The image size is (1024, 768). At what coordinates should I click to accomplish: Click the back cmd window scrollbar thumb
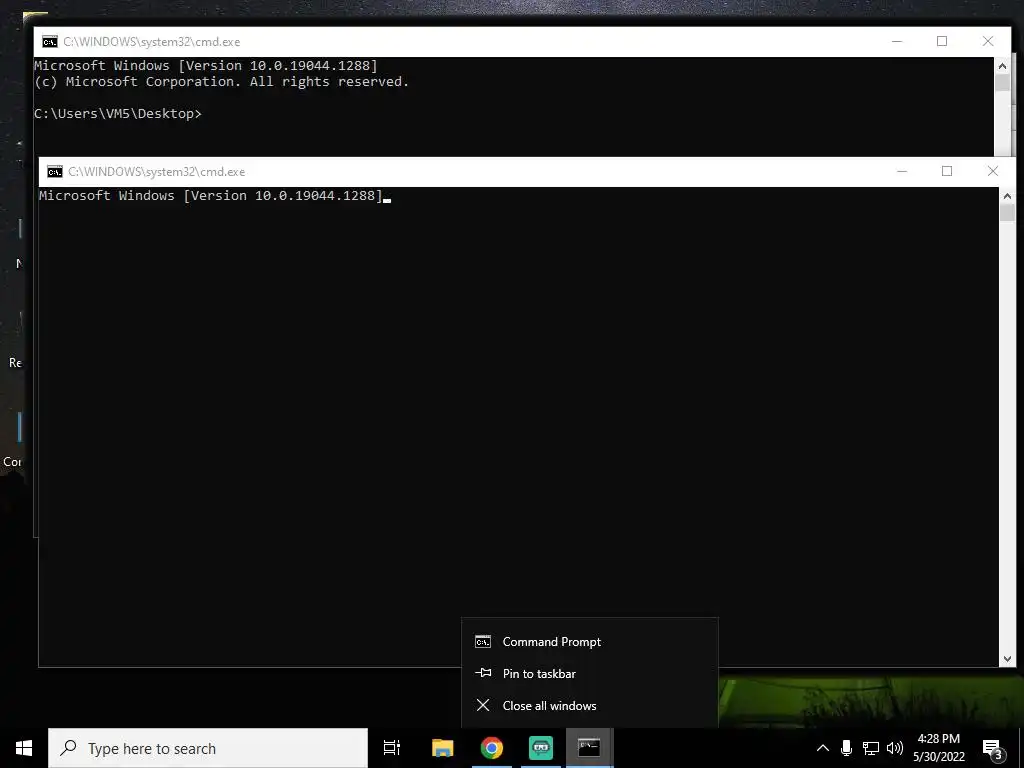tap(1002, 83)
